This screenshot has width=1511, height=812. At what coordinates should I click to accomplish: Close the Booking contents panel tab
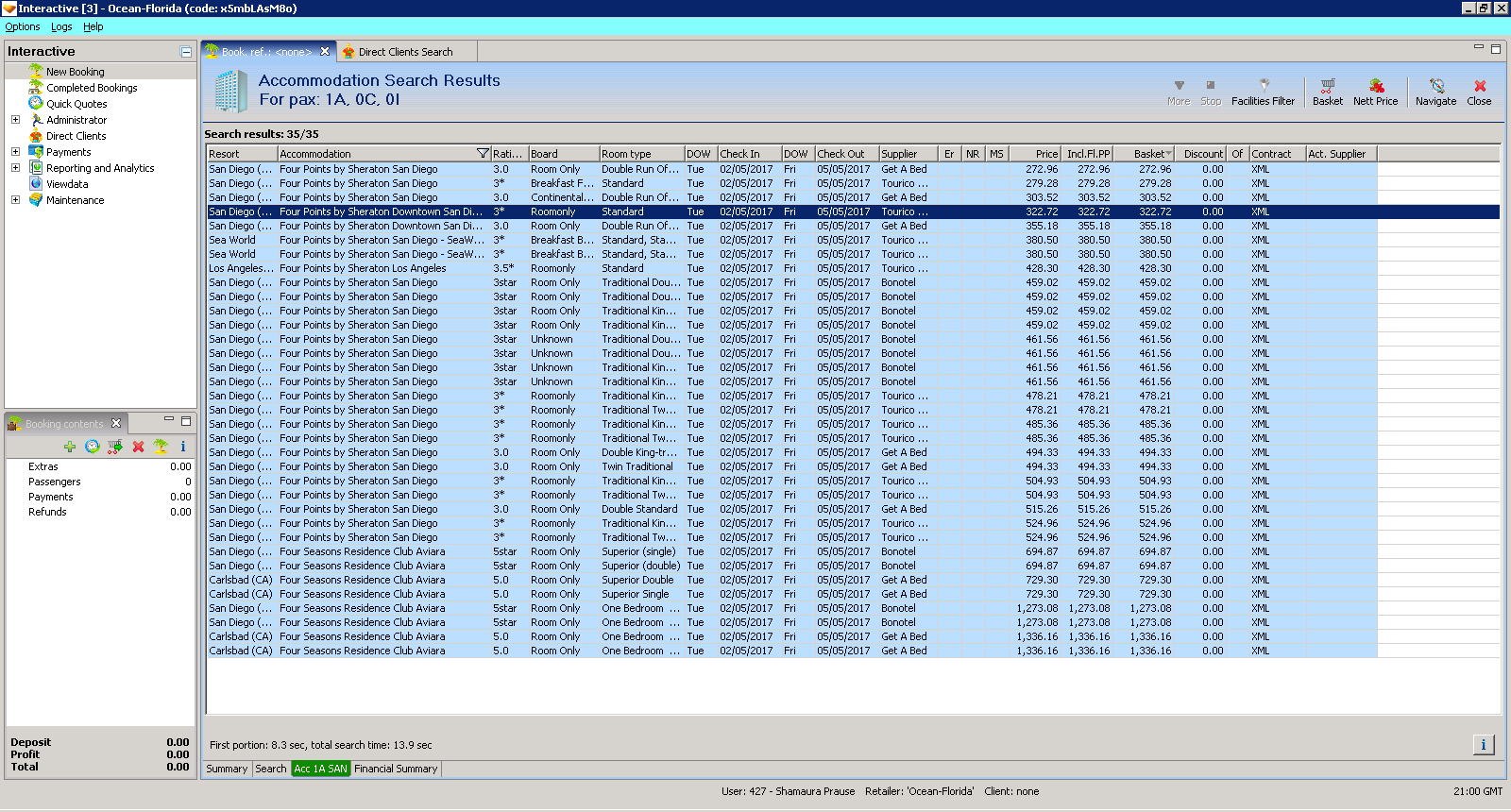point(116,423)
